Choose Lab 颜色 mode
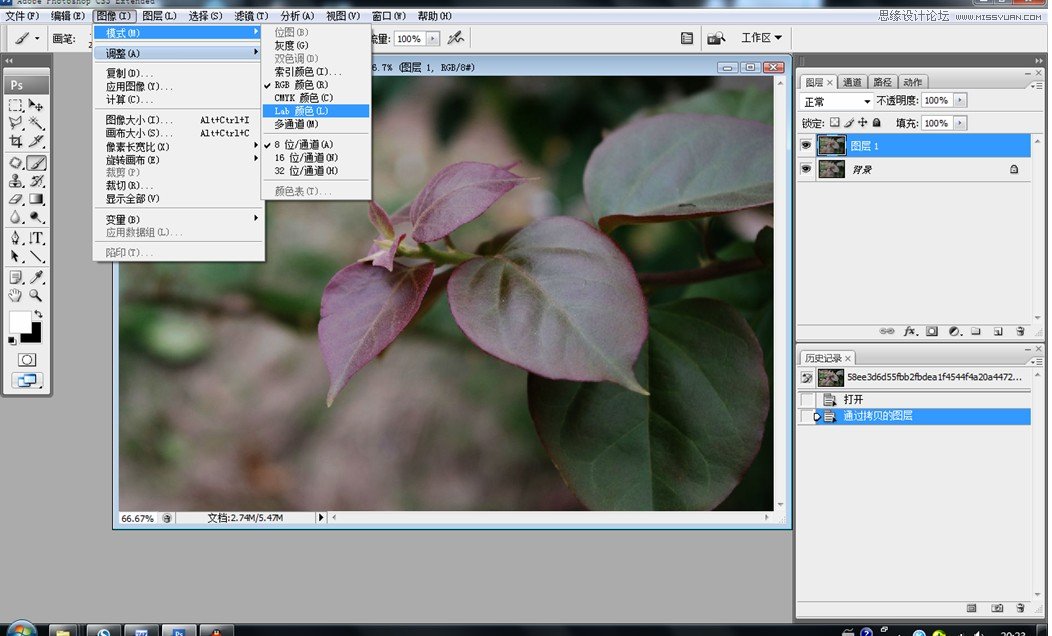 (x=316, y=111)
